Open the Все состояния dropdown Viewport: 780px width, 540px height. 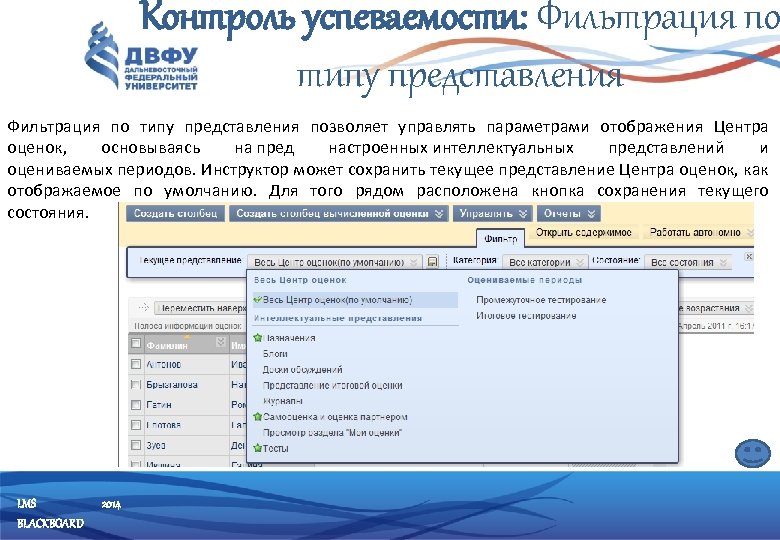click(688, 262)
